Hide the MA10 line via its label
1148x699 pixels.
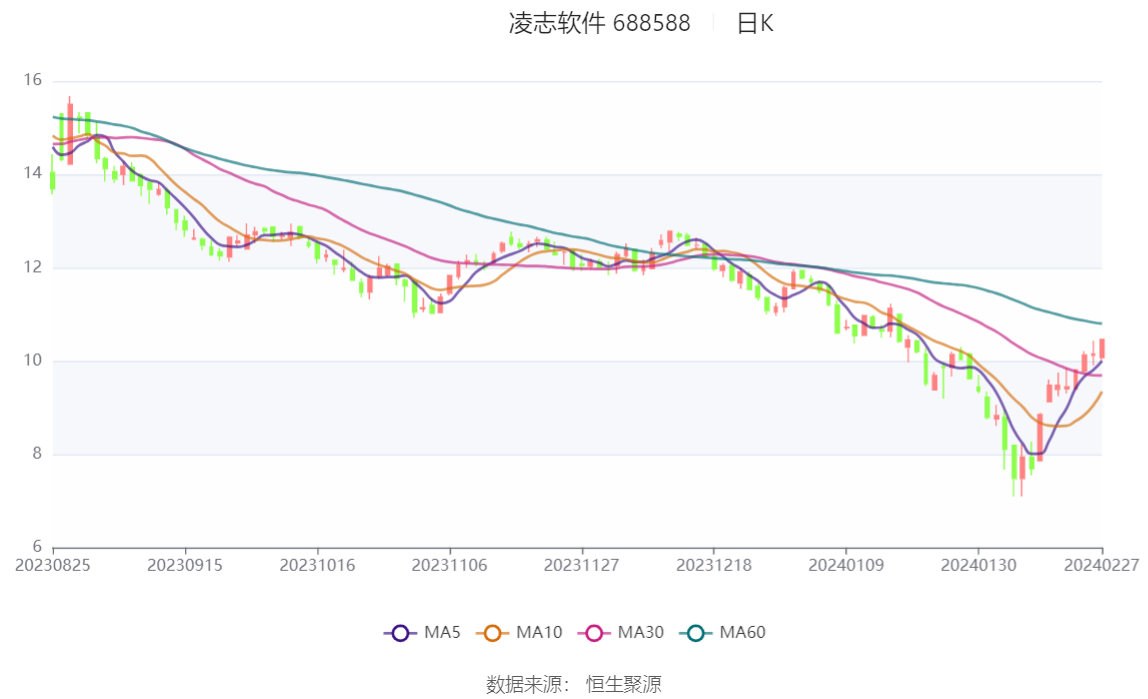pos(539,632)
